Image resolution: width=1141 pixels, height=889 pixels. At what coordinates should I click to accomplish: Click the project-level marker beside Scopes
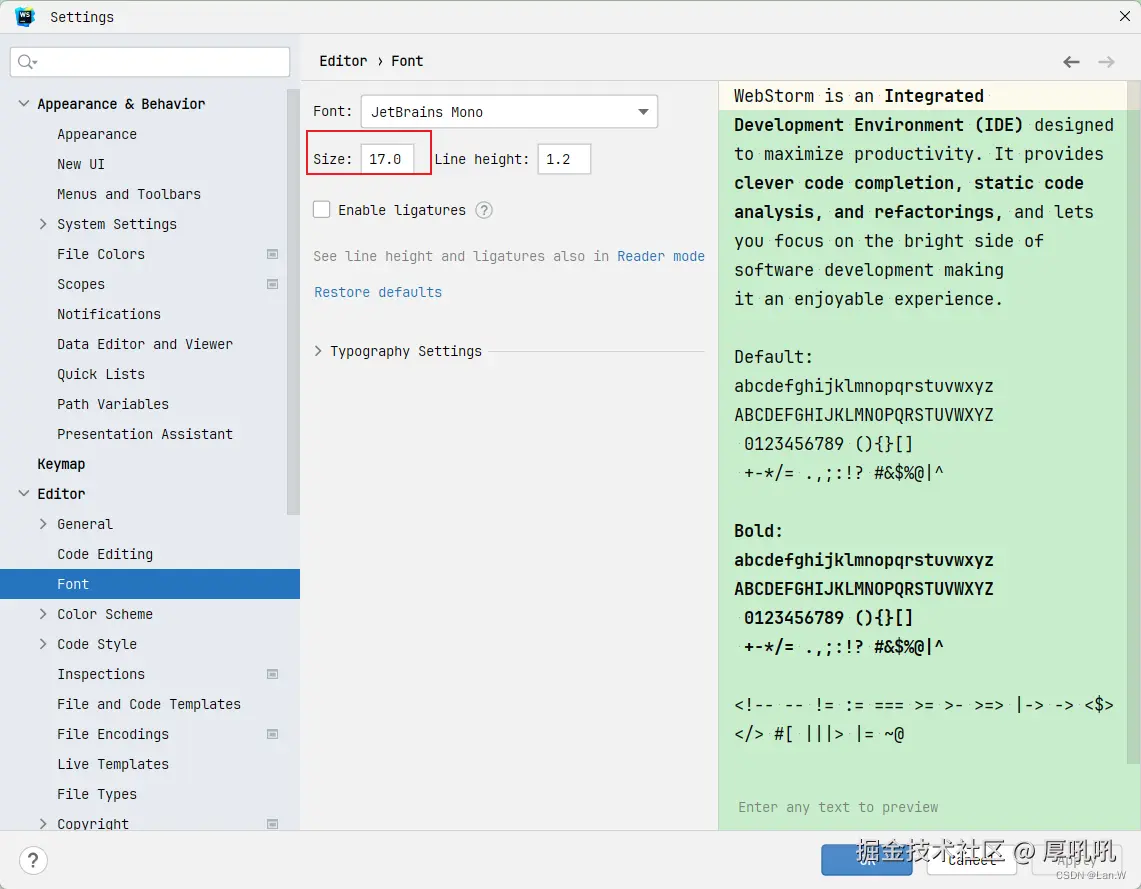(273, 284)
